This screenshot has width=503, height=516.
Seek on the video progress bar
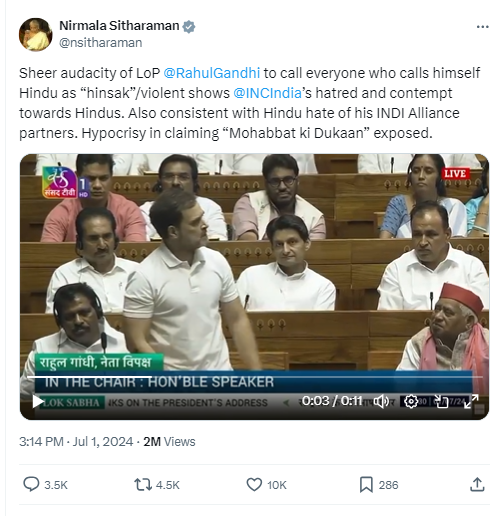click(x=254, y=377)
